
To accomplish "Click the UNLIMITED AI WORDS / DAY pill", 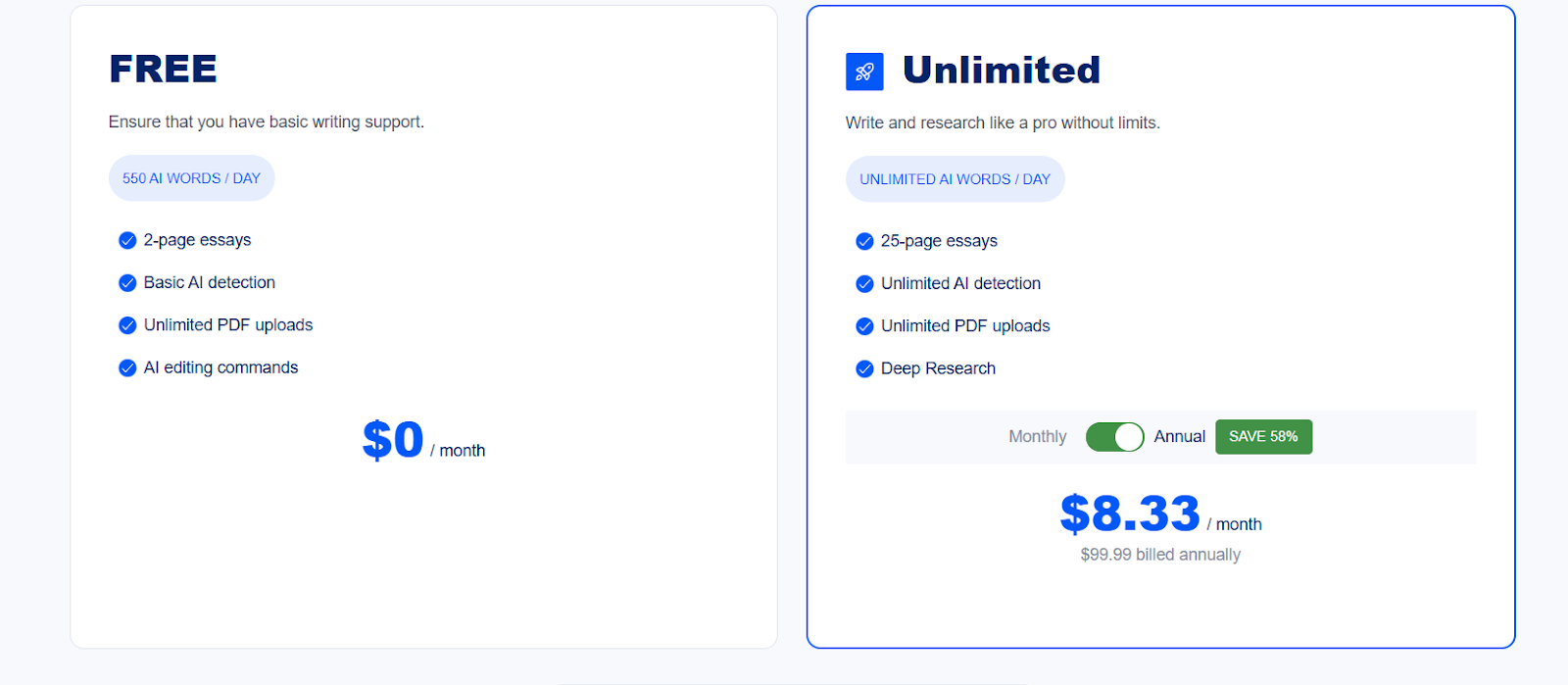I will point(955,179).
